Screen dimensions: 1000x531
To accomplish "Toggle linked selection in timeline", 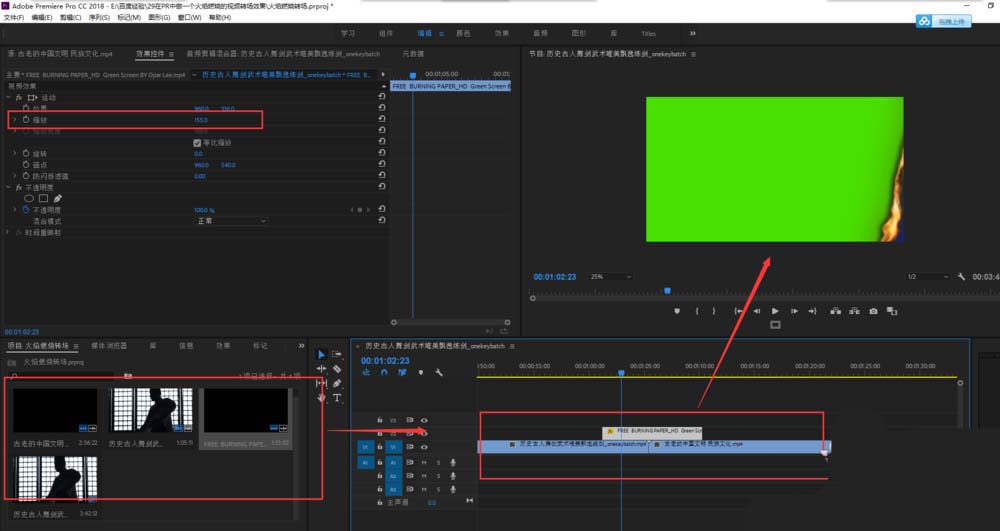I will pyautogui.click(x=402, y=372).
